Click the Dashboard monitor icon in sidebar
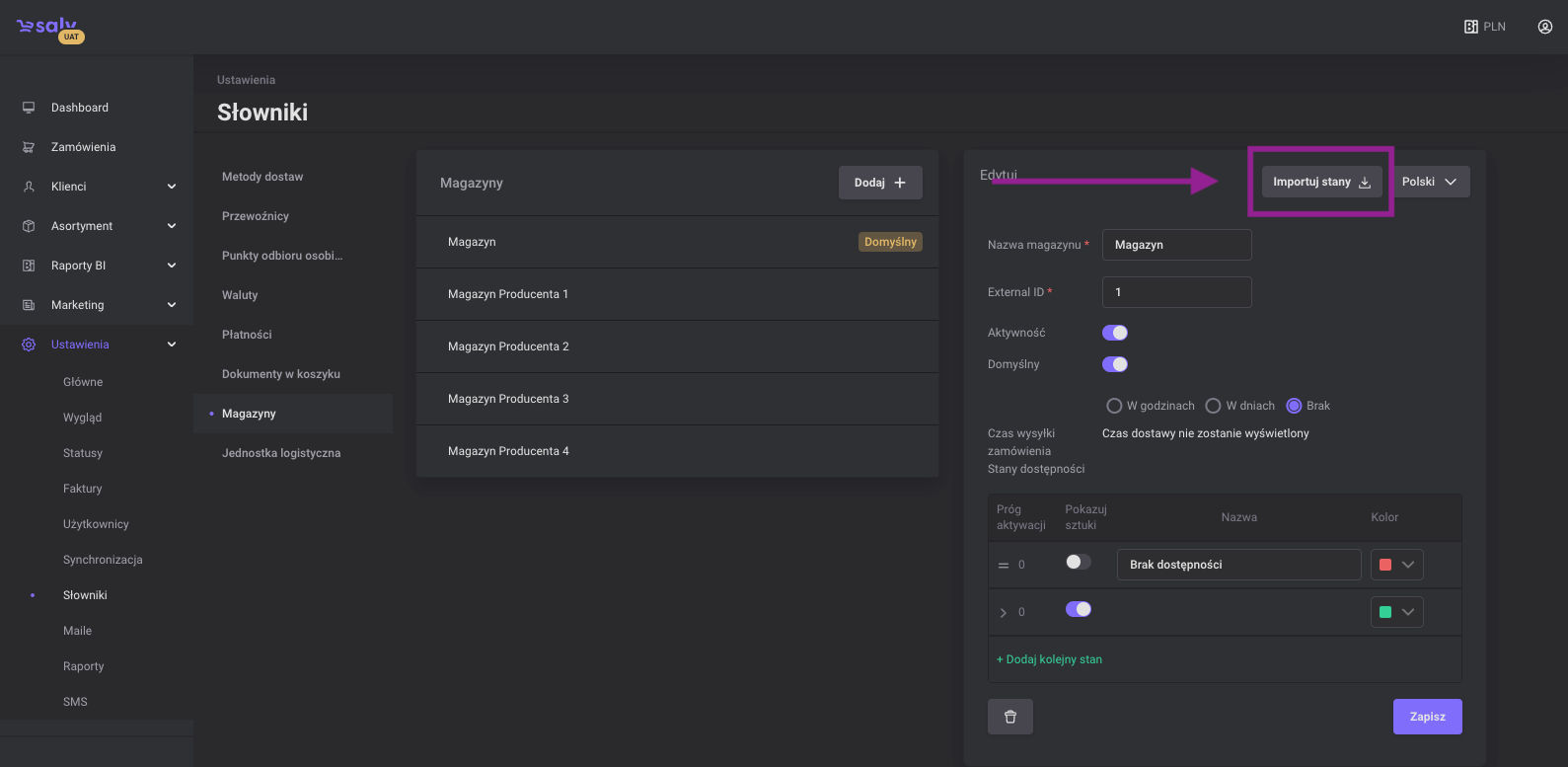Screen dimensions: 1568x767 click(29, 108)
